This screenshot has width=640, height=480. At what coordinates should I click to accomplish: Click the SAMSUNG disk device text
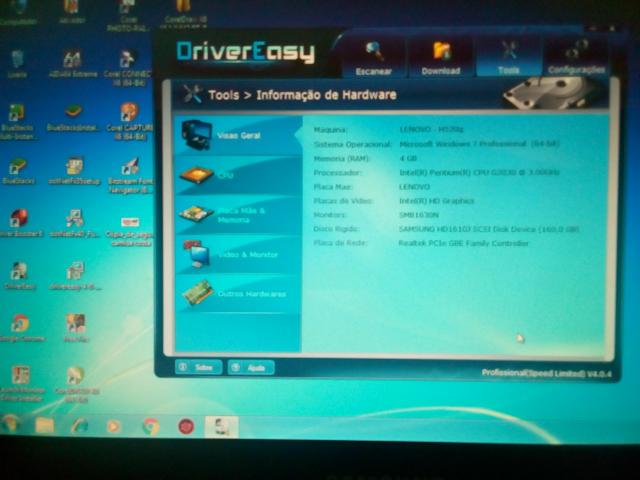pyautogui.click(x=489, y=229)
